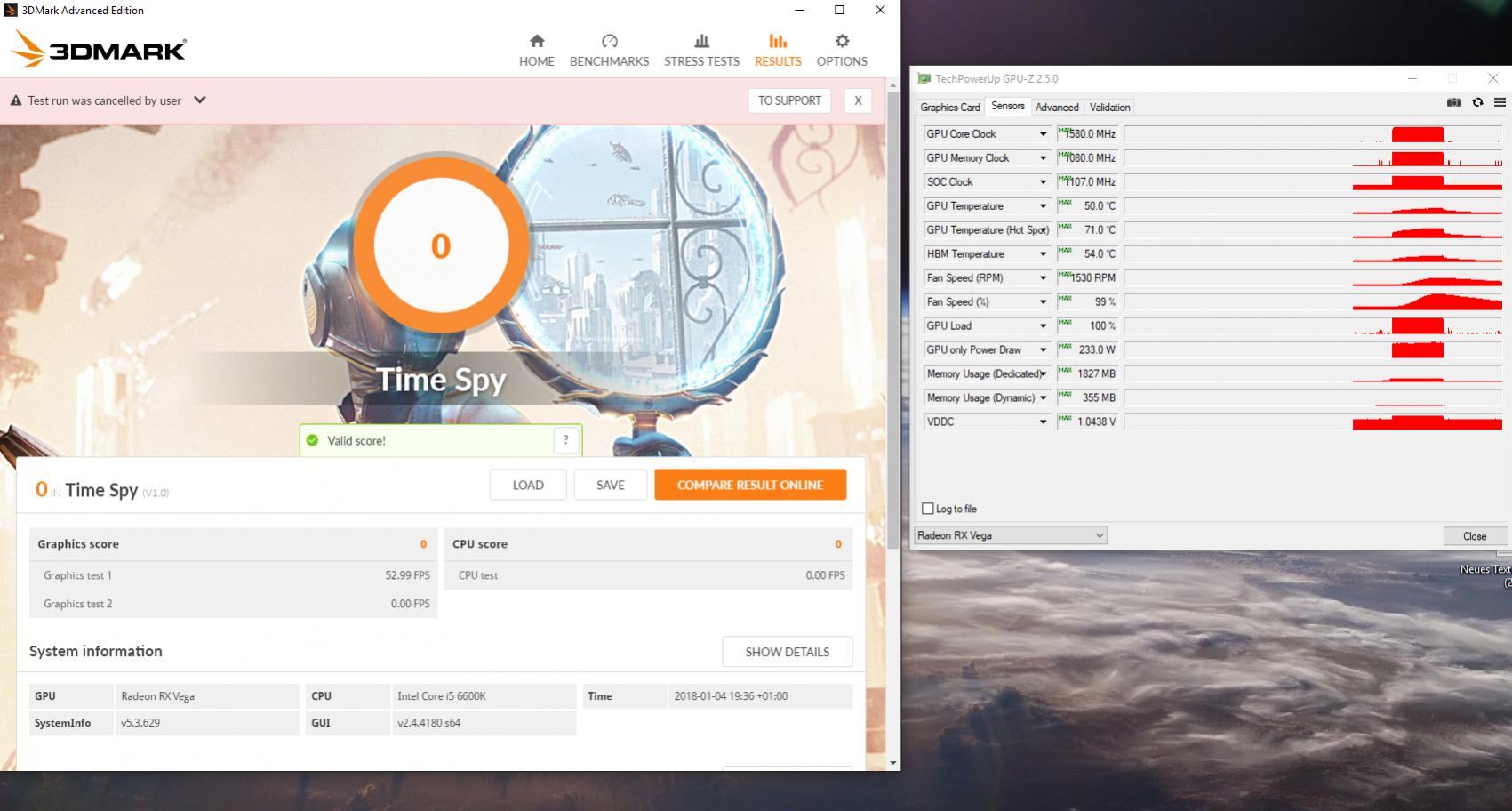Click the green valid score checkmark icon

312,440
